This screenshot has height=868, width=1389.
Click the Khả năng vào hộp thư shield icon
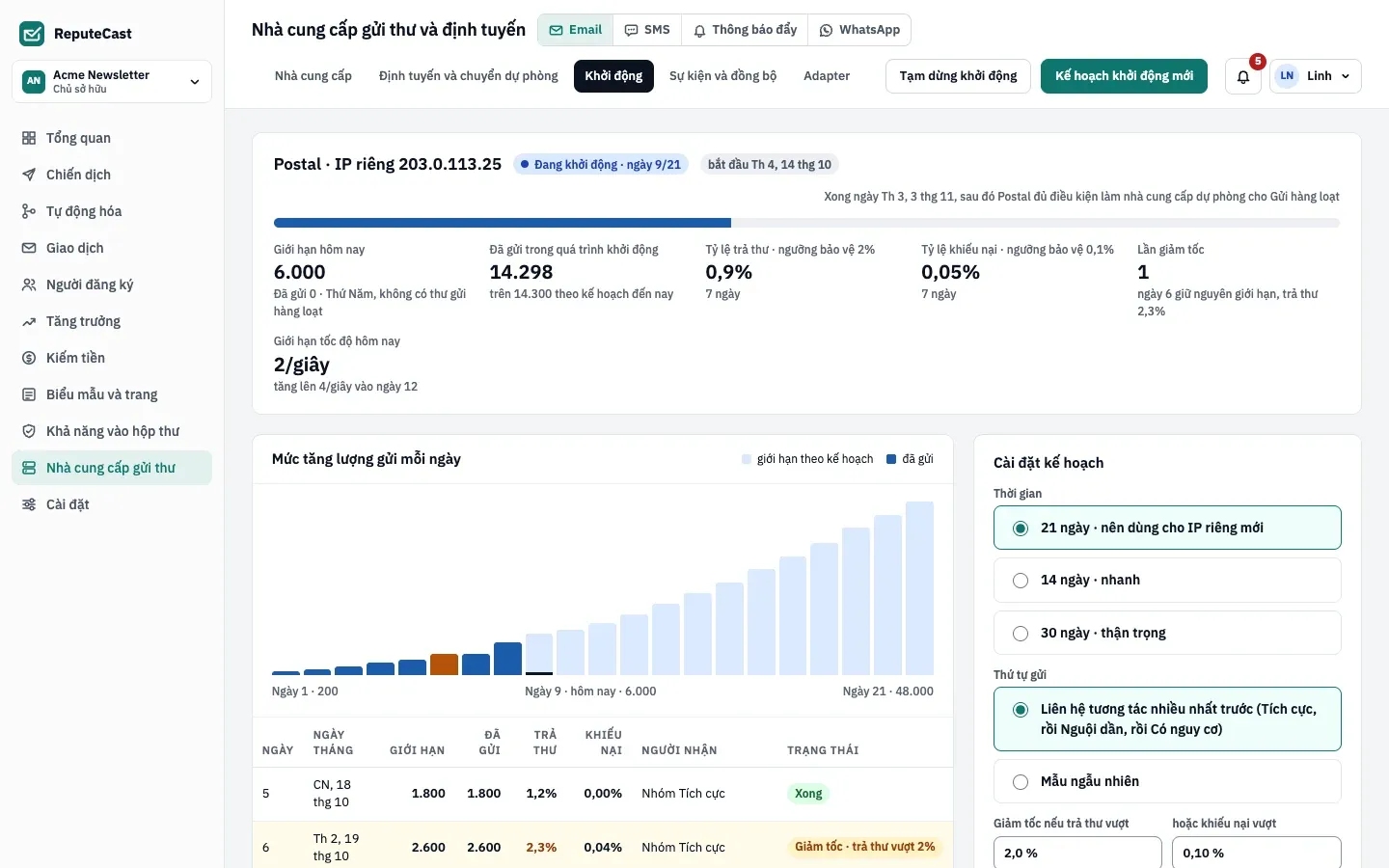[29, 431]
